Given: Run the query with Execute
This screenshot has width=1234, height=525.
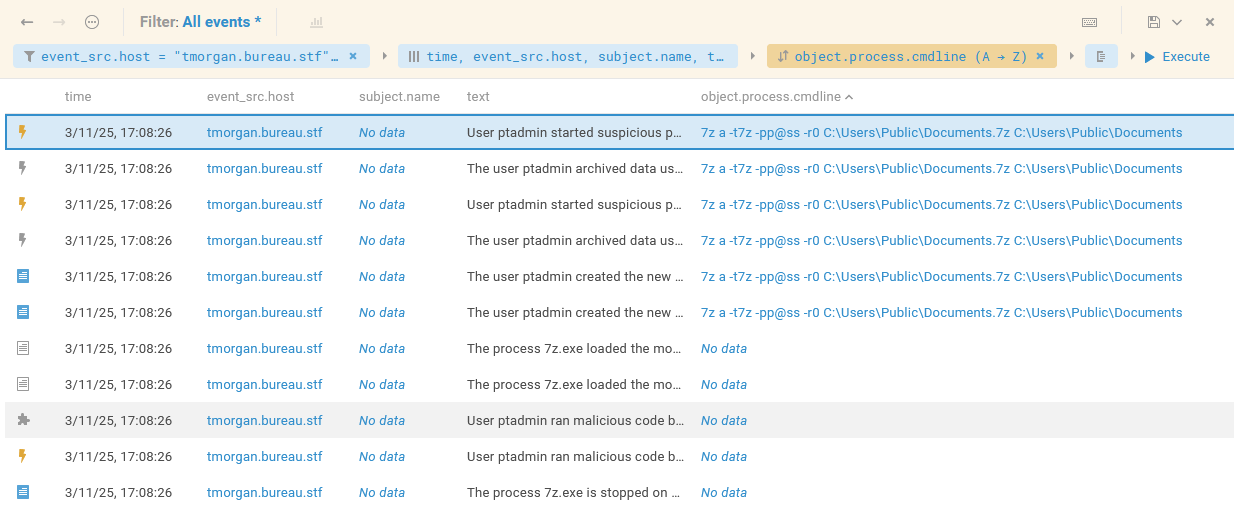Looking at the screenshot, I should (1177, 56).
